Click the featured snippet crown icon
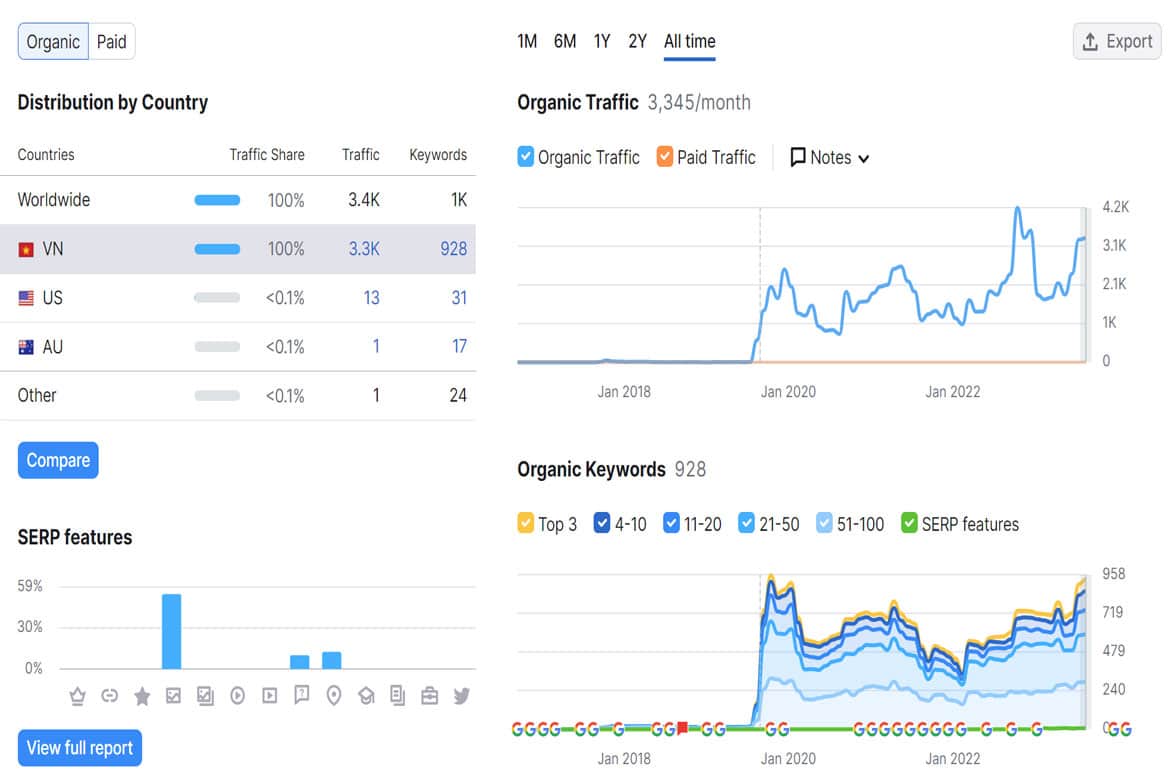The height and width of the screenshot is (780, 1170). (x=78, y=696)
